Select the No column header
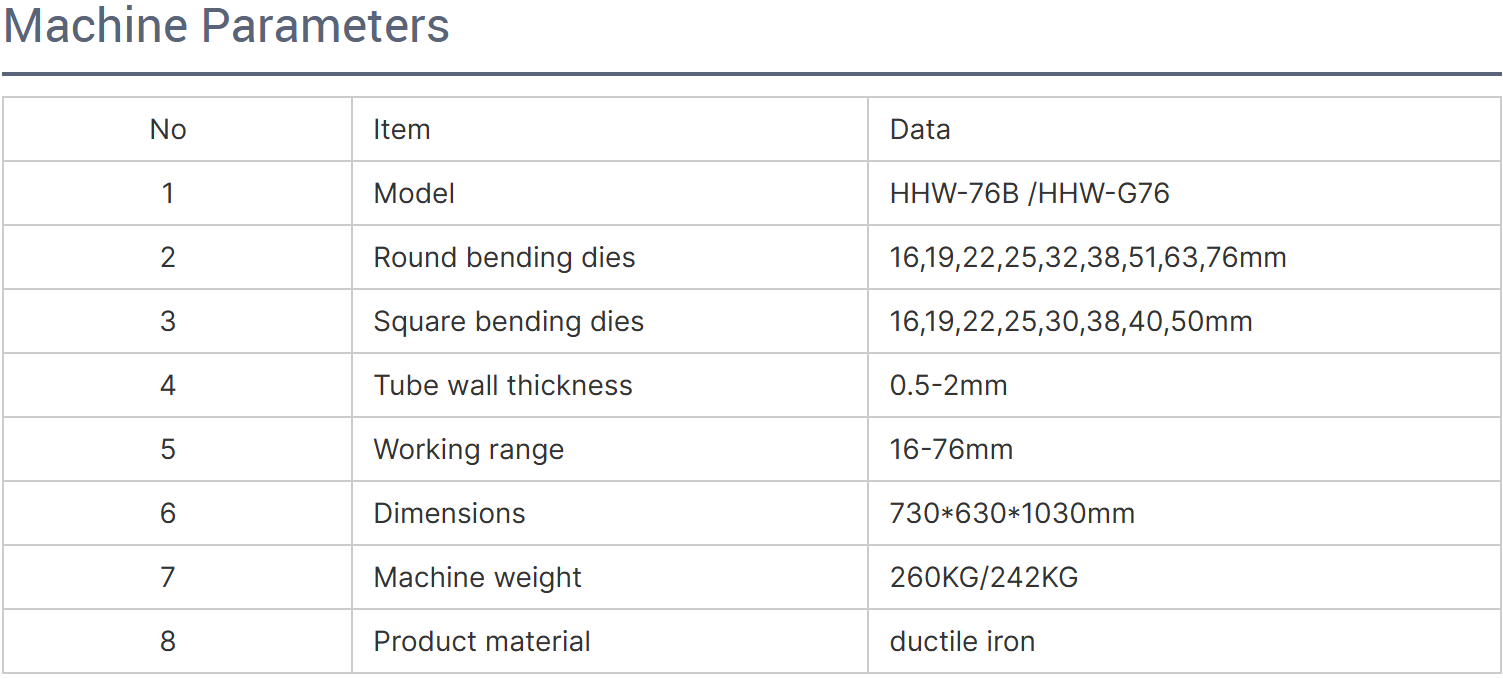Image resolution: width=1503 pixels, height=679 pixels. tap(168, 129)
